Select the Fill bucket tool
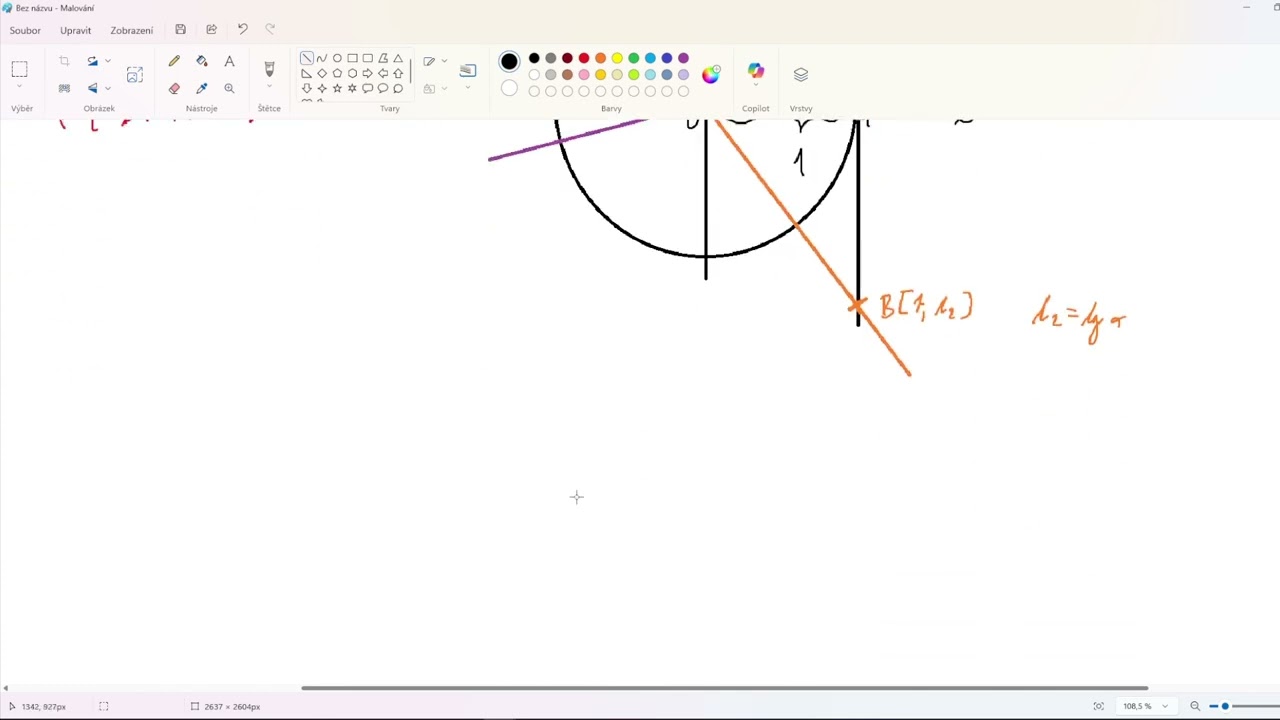Viewport: 1280px width, 720px height. tap(202, 61)
